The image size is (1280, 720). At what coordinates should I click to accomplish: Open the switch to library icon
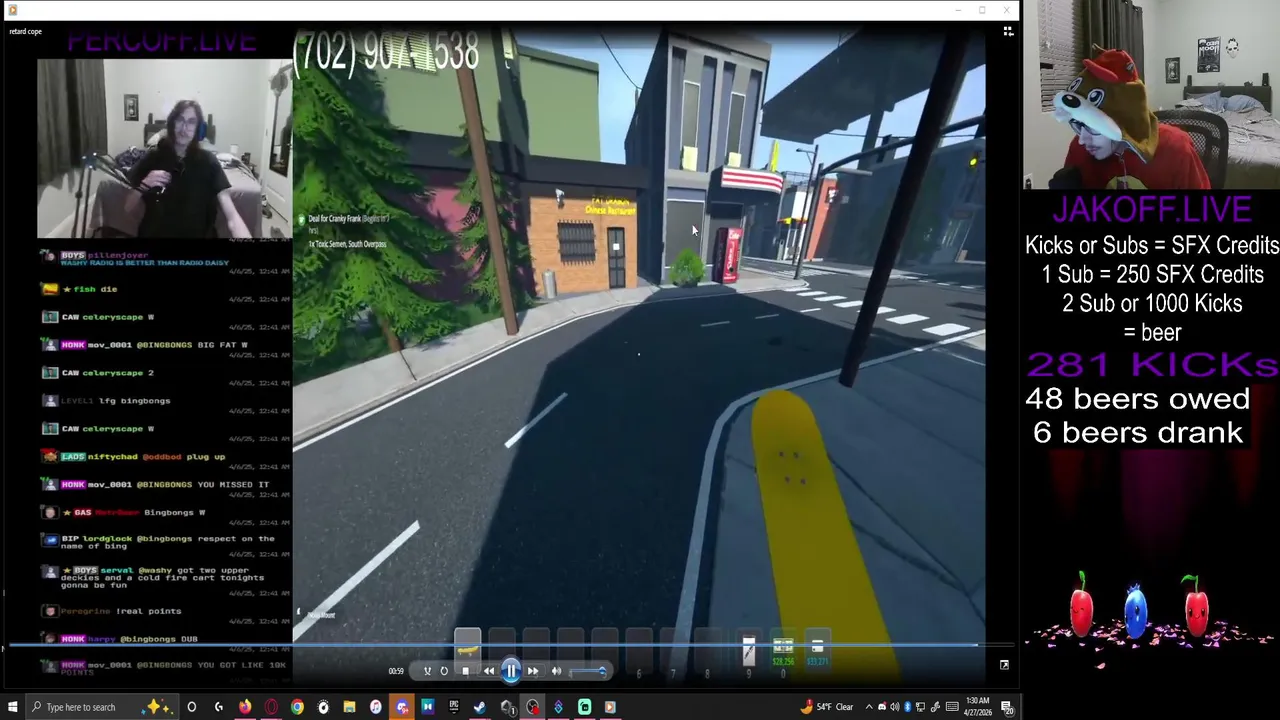(1008, 32)
